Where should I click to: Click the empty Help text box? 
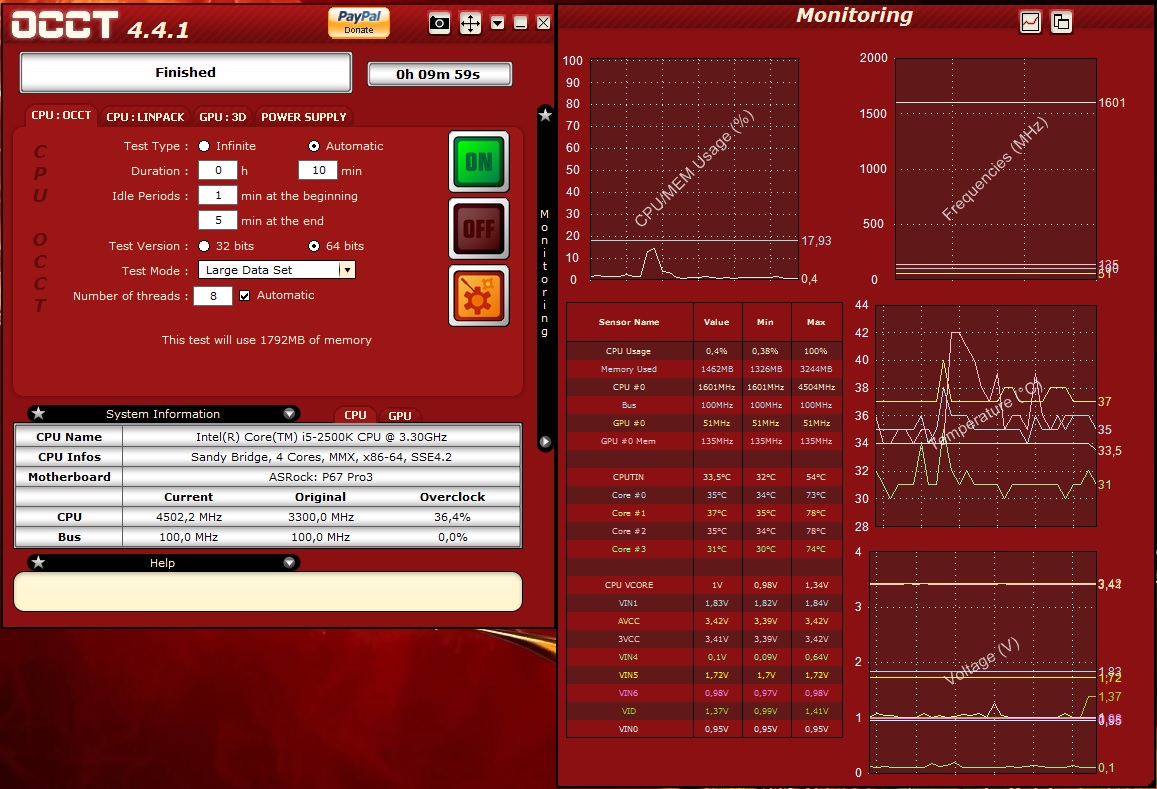coord(268,591)
